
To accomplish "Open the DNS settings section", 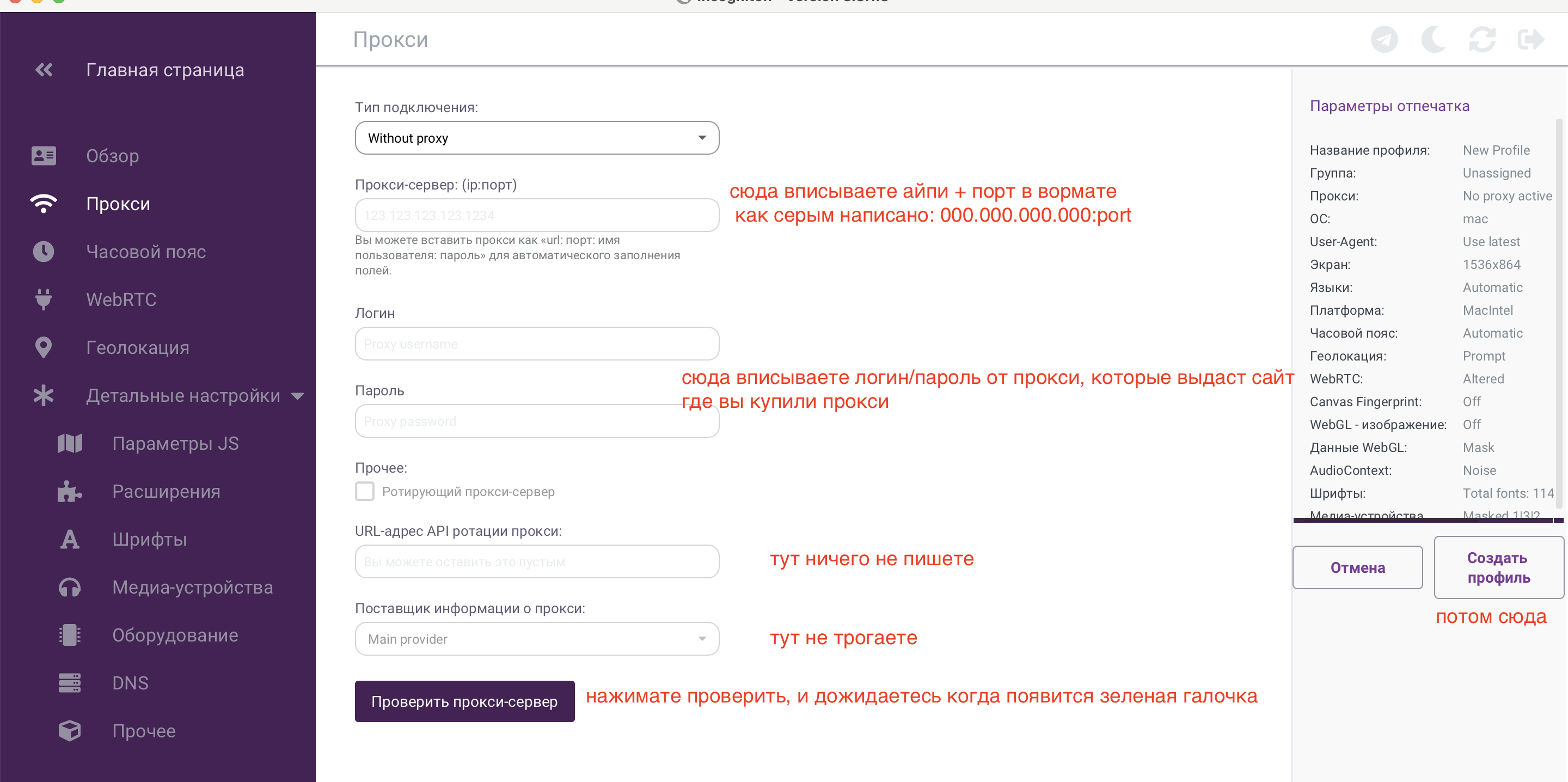I will [130, 682].
